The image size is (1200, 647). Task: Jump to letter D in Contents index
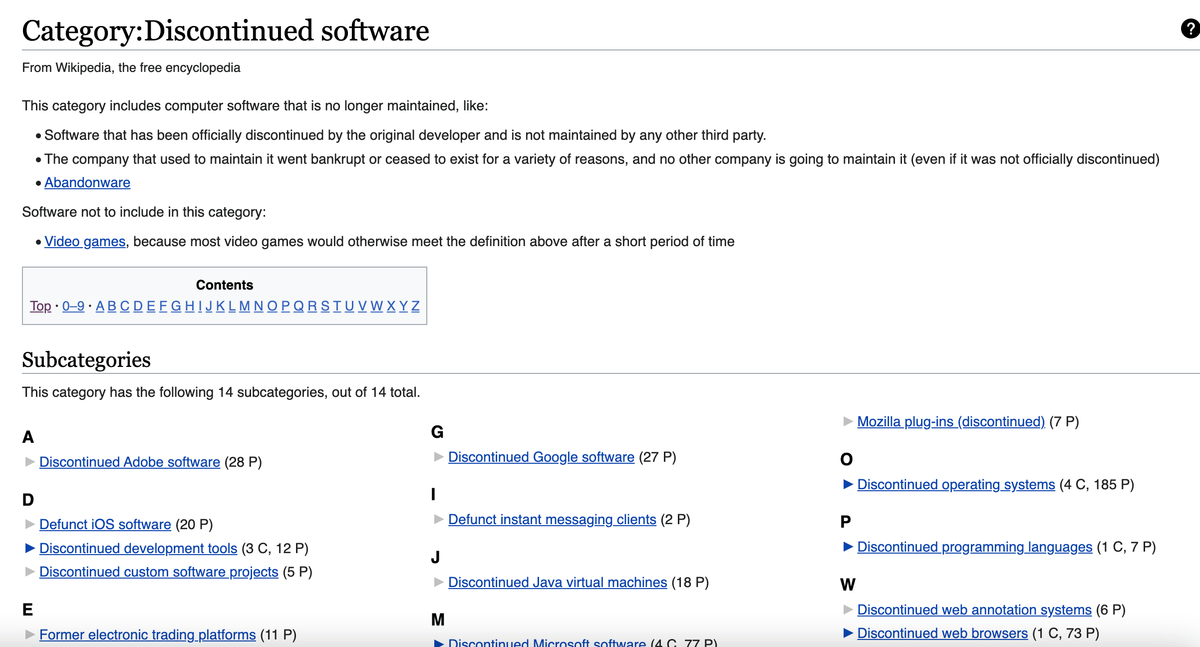point(138,305)
